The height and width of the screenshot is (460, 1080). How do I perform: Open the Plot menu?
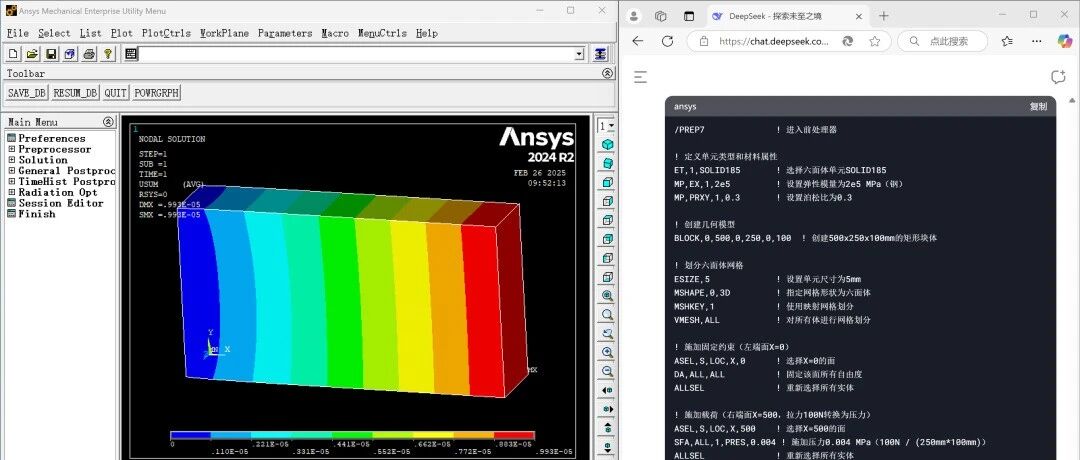122,33
